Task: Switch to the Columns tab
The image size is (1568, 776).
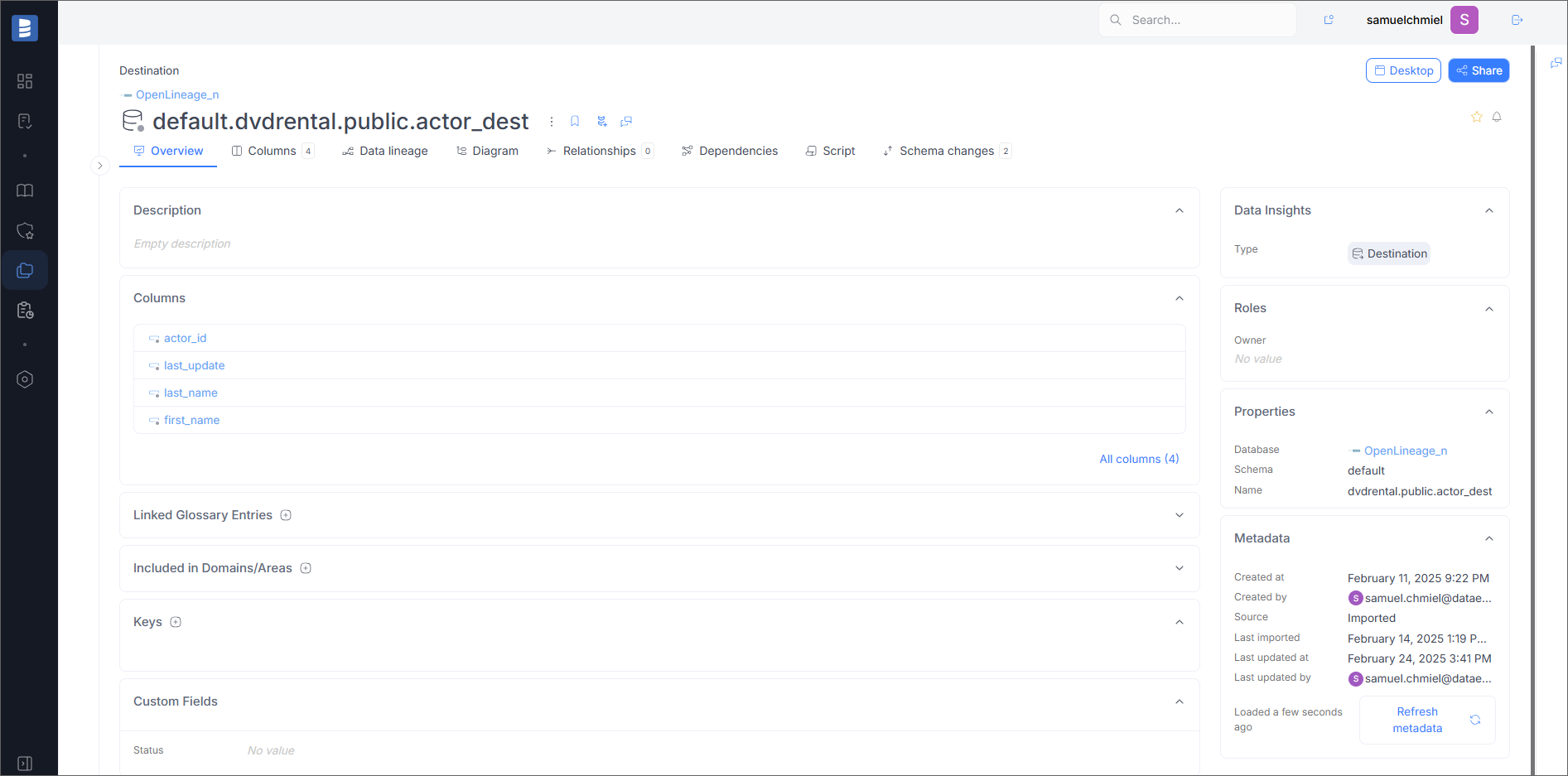Action: (273, 151)
